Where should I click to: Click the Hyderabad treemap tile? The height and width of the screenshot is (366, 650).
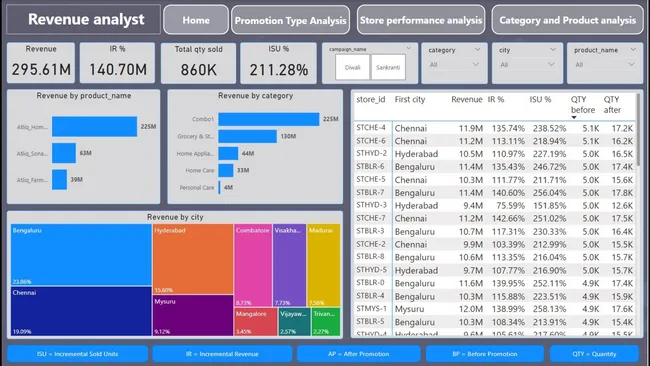(x=193, y=259)
